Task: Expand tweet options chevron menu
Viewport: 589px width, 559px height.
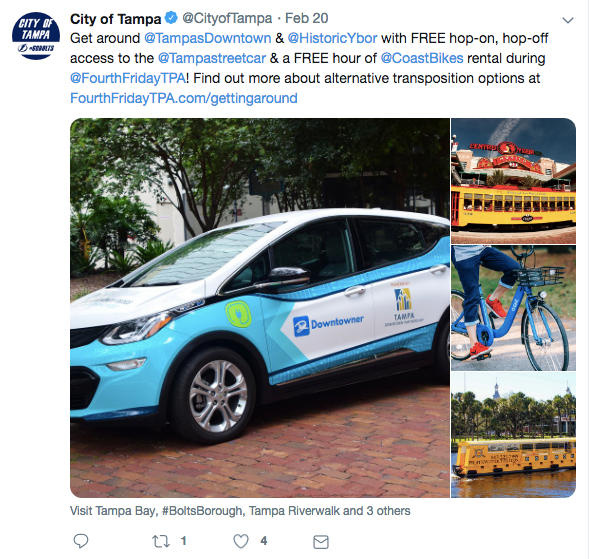Action: tap(568, 20)
